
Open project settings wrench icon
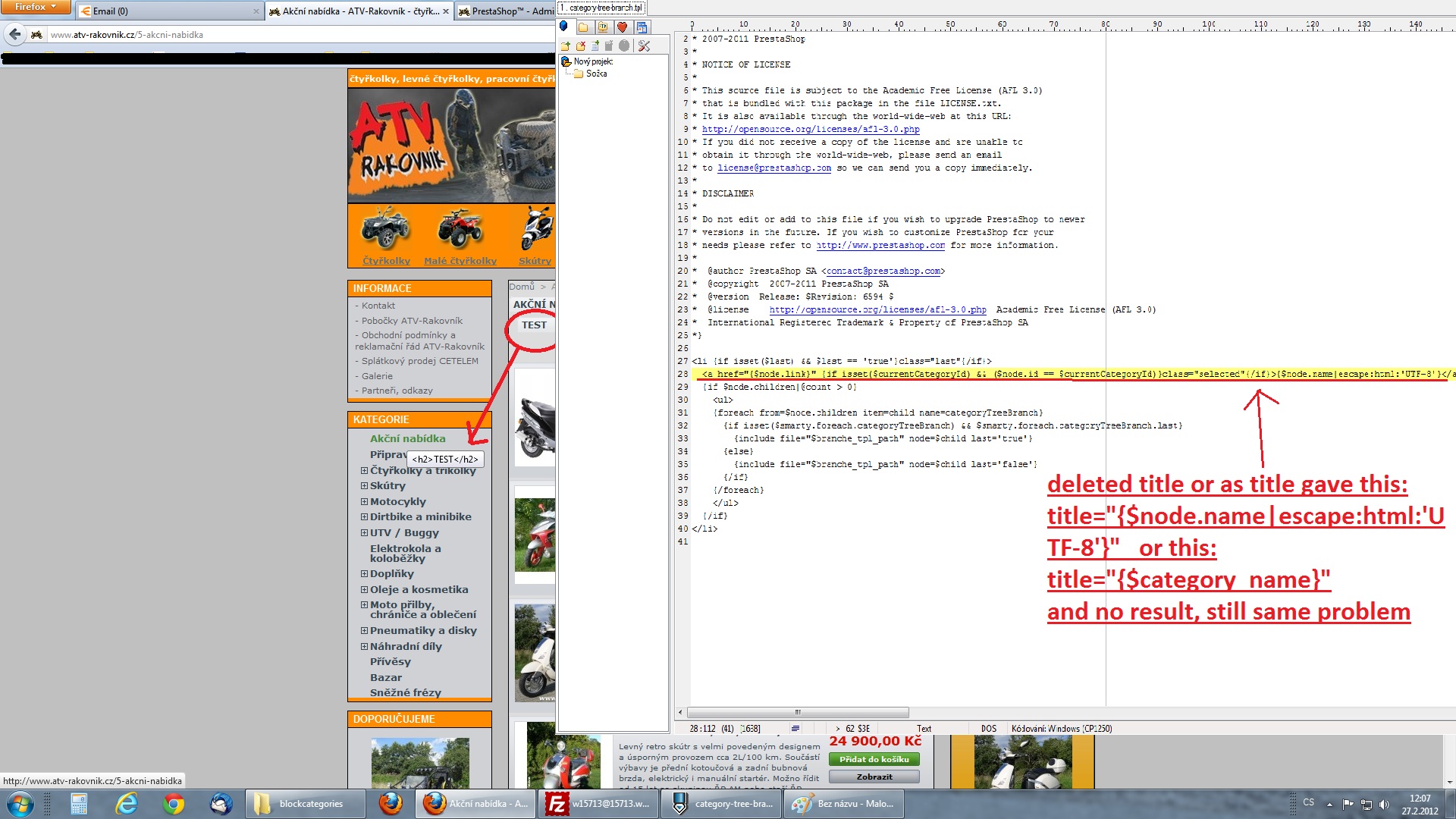pyautogui.click(x=644, y=46)
